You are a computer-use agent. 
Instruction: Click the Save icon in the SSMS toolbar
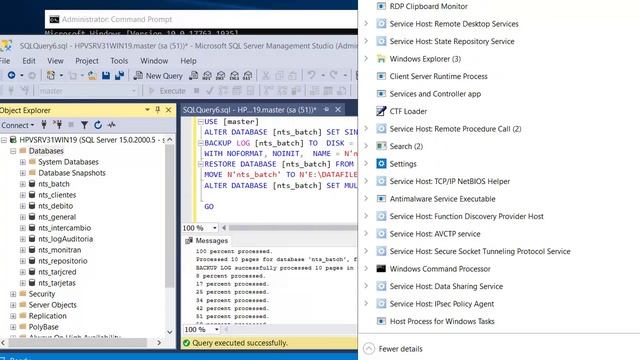[106, 76]
